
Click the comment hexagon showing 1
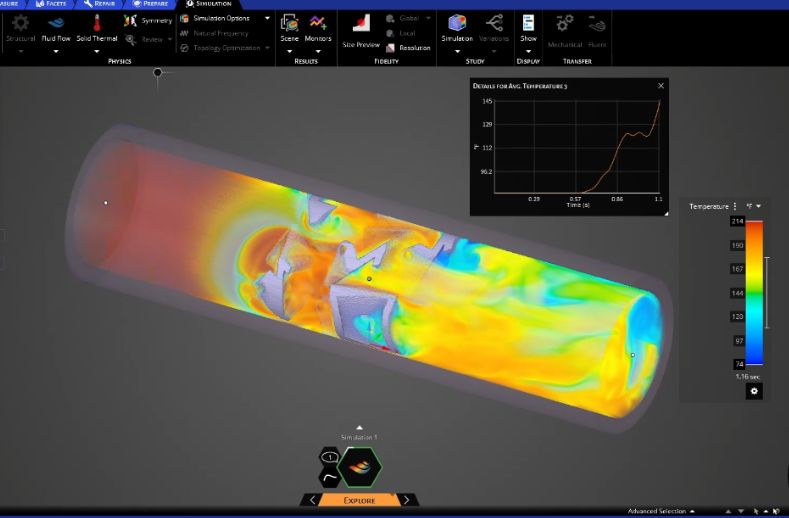tap(330, 458)
